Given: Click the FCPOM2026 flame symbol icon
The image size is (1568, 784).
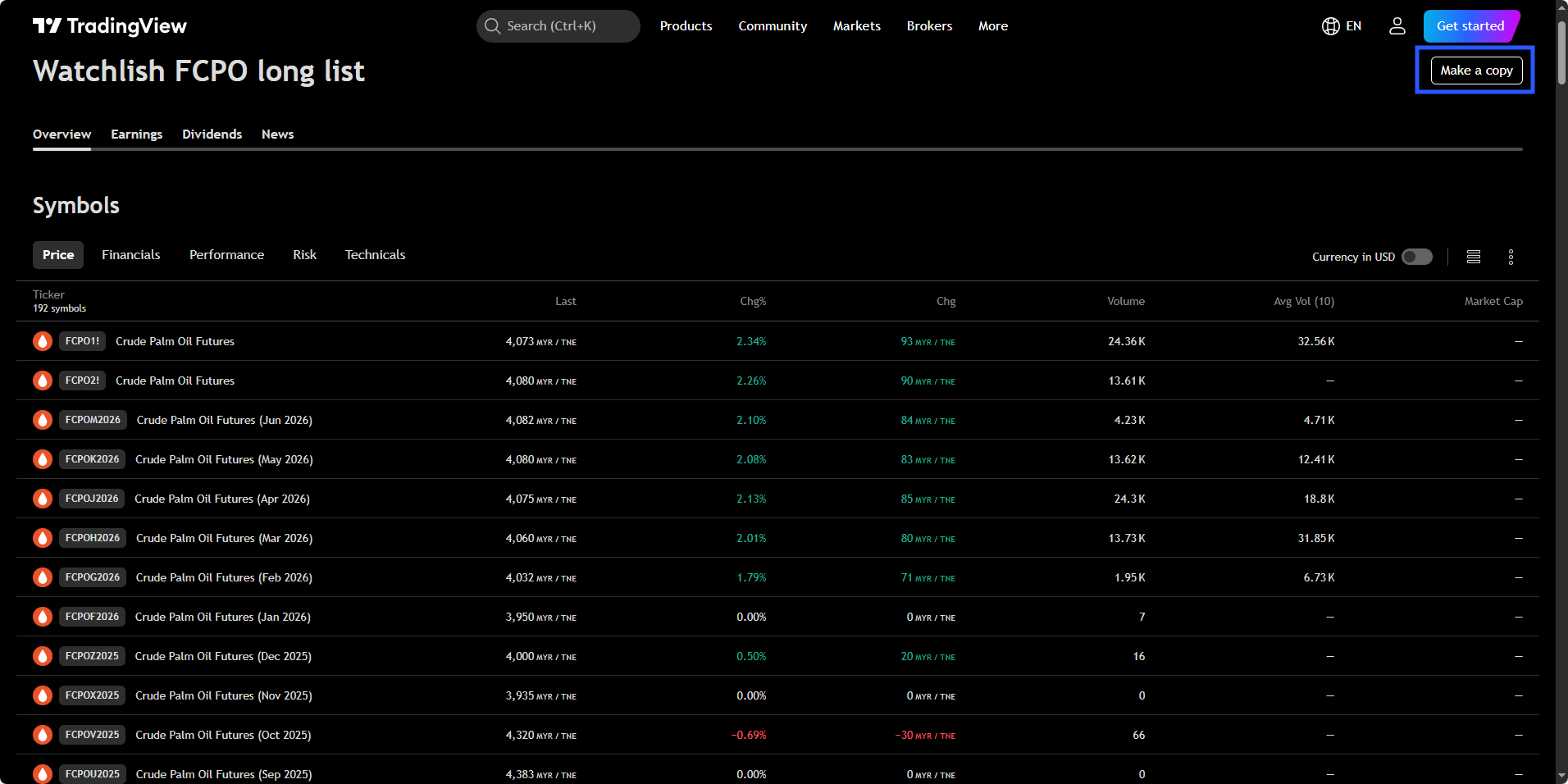Looking at the screenshot, I should 43,420.
